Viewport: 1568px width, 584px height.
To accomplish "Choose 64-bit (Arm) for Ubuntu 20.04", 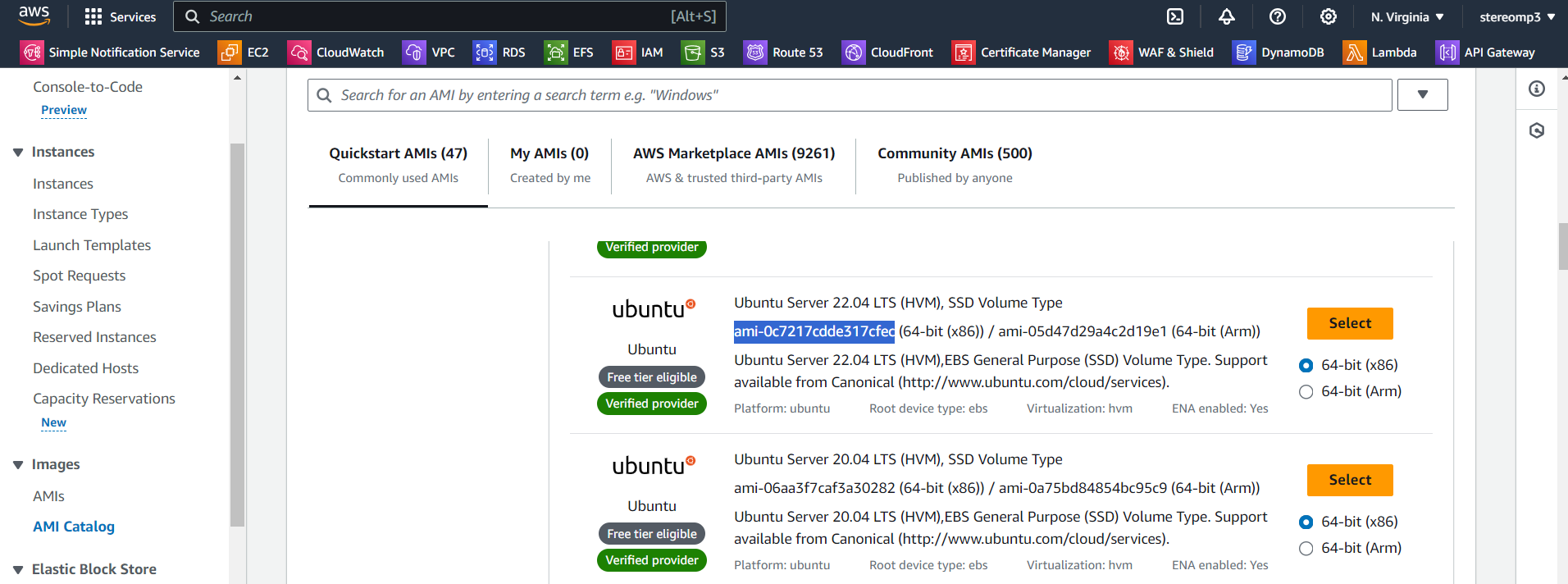I will pos(1306,549).
